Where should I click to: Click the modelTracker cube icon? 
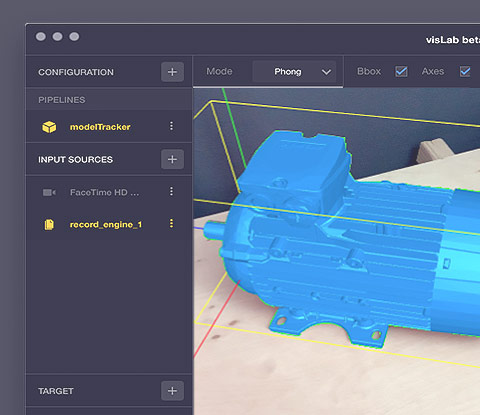(49, 127)
